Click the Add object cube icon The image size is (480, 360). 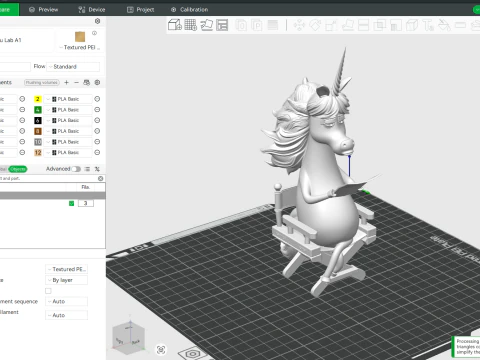point(175,25)
